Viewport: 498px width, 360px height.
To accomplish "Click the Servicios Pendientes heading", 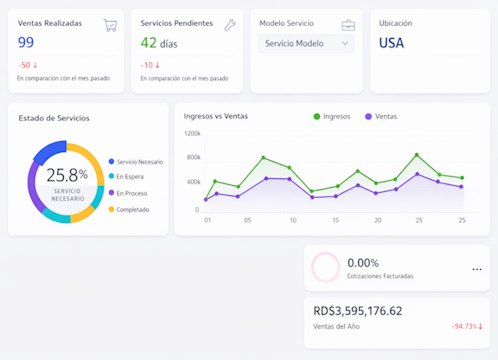I will [177, 23].
